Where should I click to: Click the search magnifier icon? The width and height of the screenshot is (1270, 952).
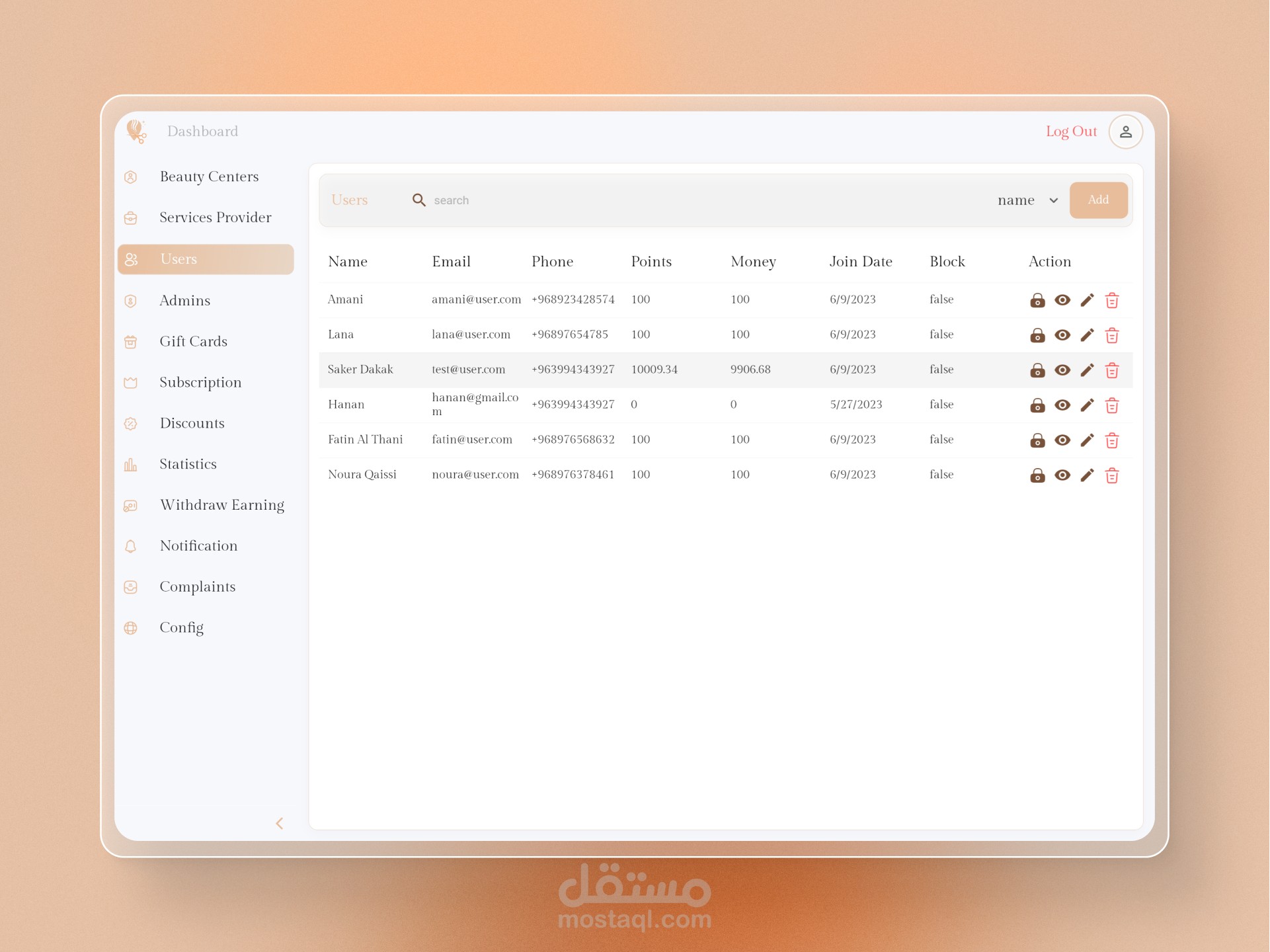tap(418, 200)
